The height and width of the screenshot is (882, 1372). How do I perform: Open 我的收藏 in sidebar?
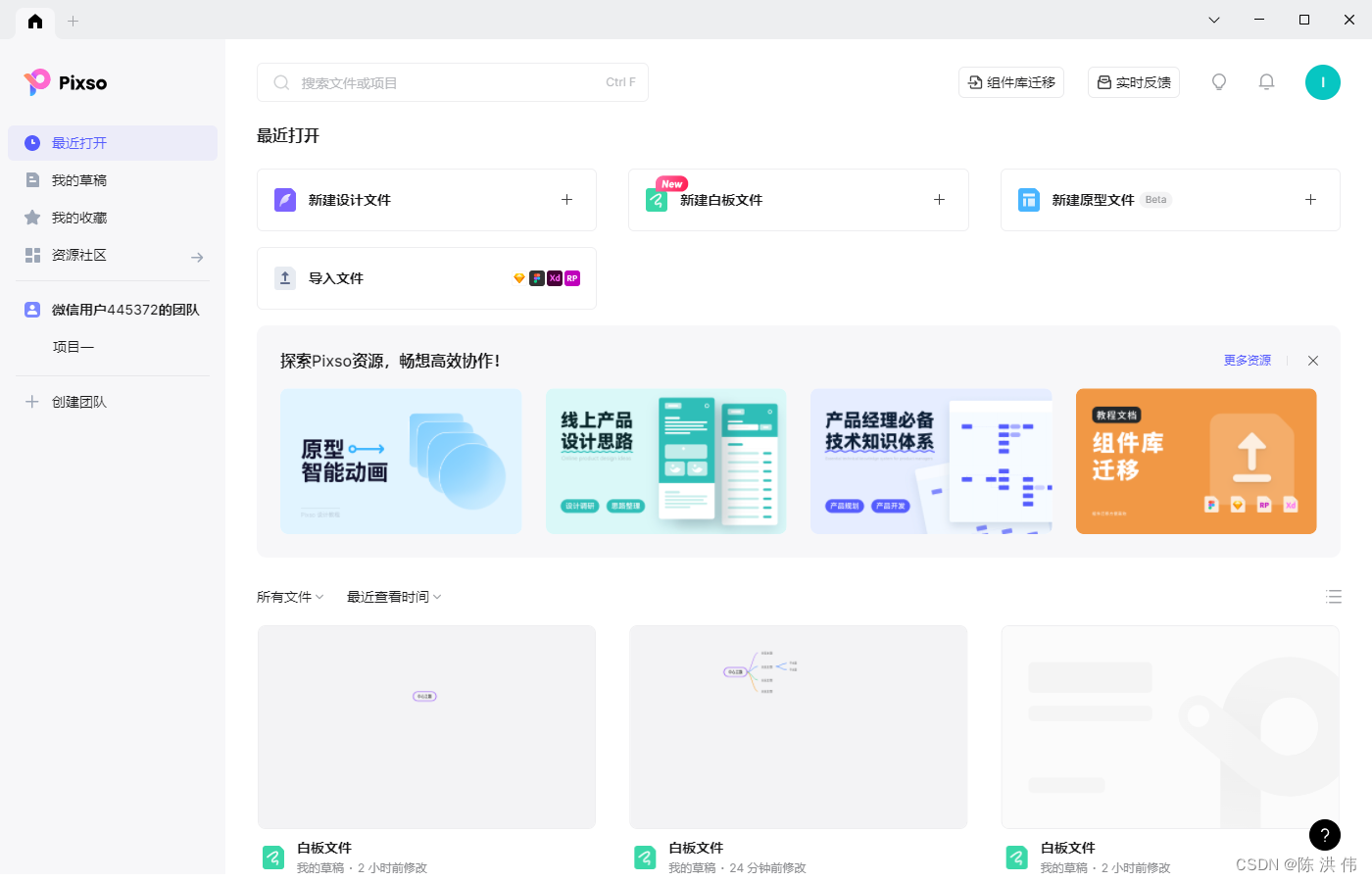point(113,218)
